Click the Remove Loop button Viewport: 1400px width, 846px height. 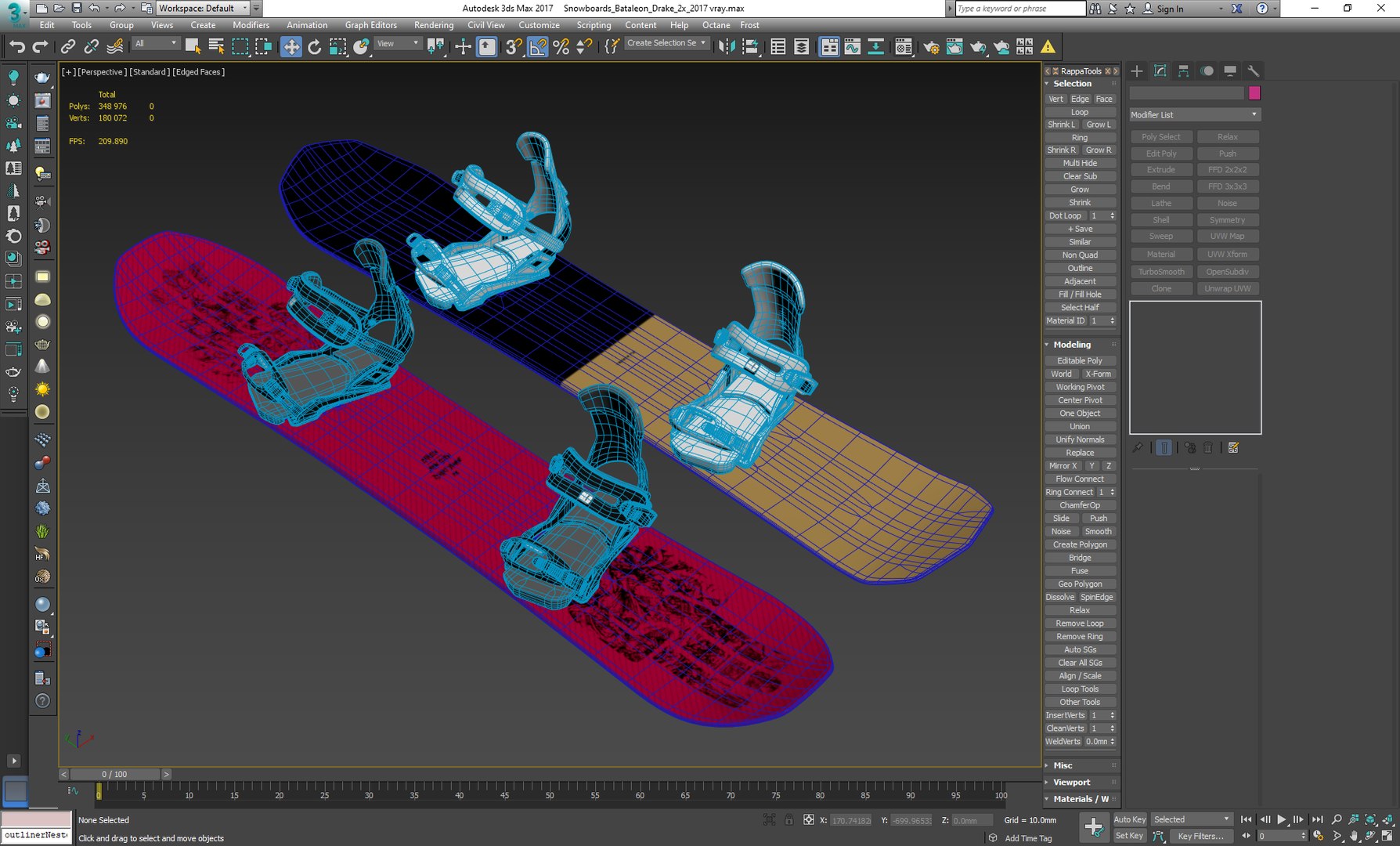pyautogui.click(x=1080, y=624)
